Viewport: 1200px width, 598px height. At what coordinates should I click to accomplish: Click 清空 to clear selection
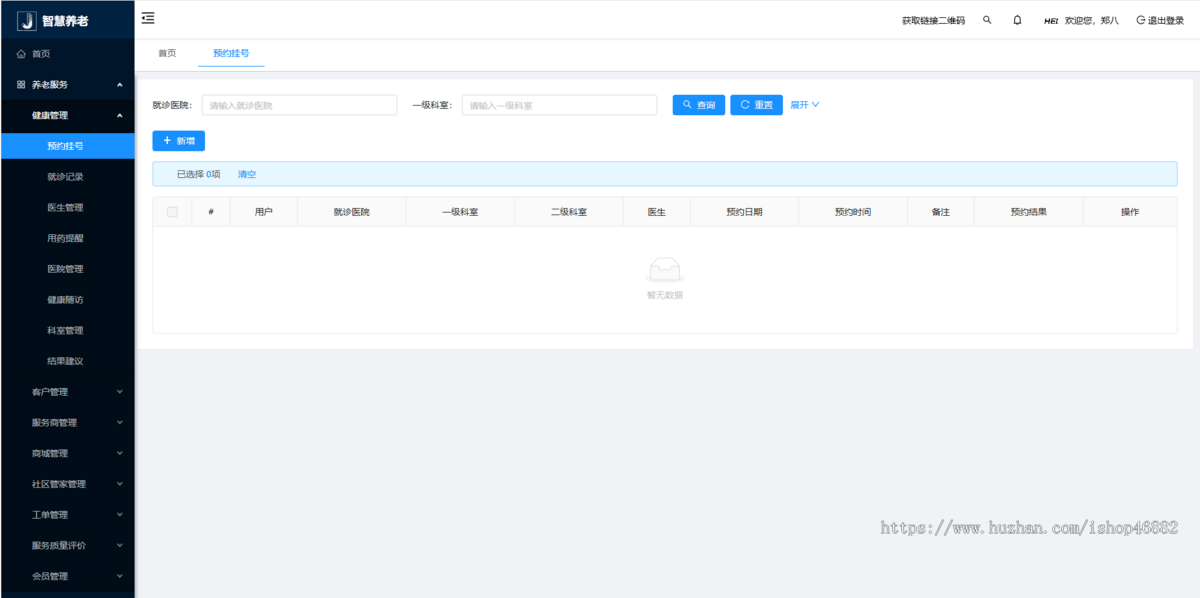pyautogui.click(x=247, y=174)
